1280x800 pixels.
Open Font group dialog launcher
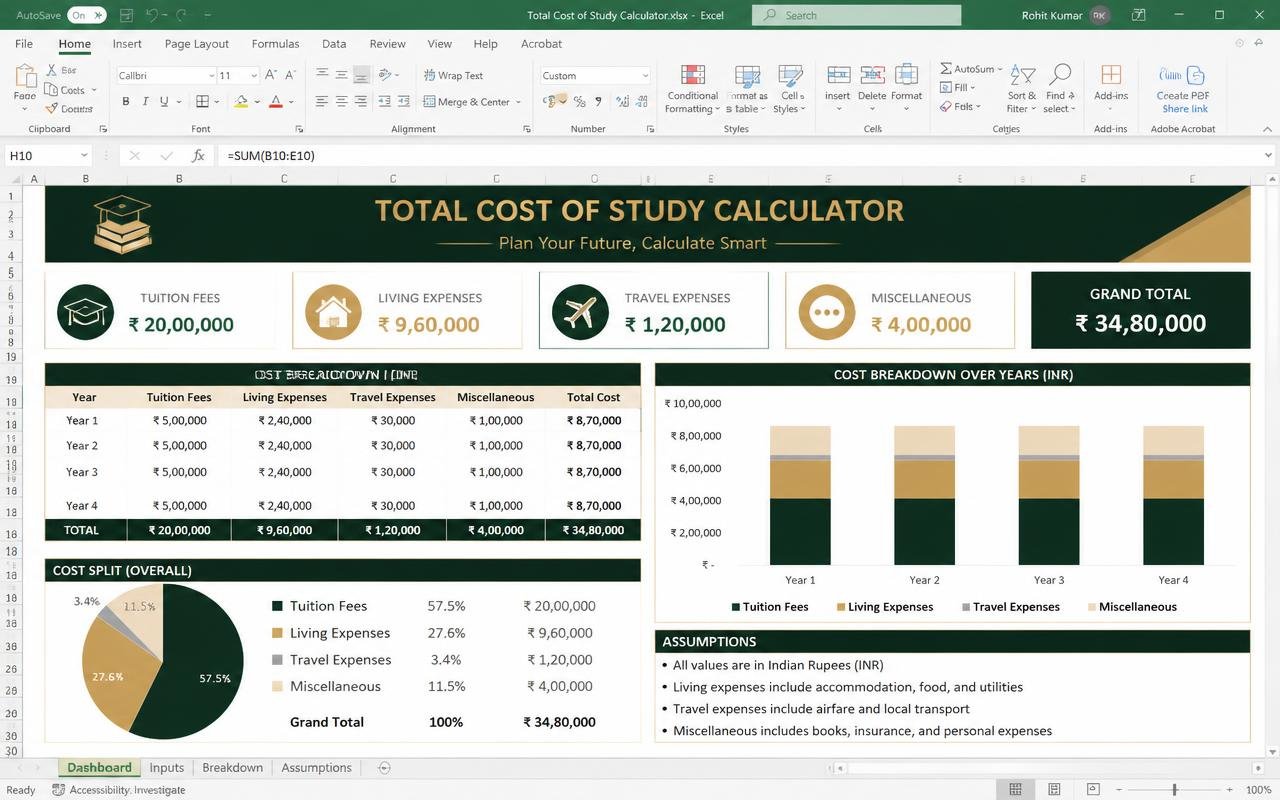point(299,129)
